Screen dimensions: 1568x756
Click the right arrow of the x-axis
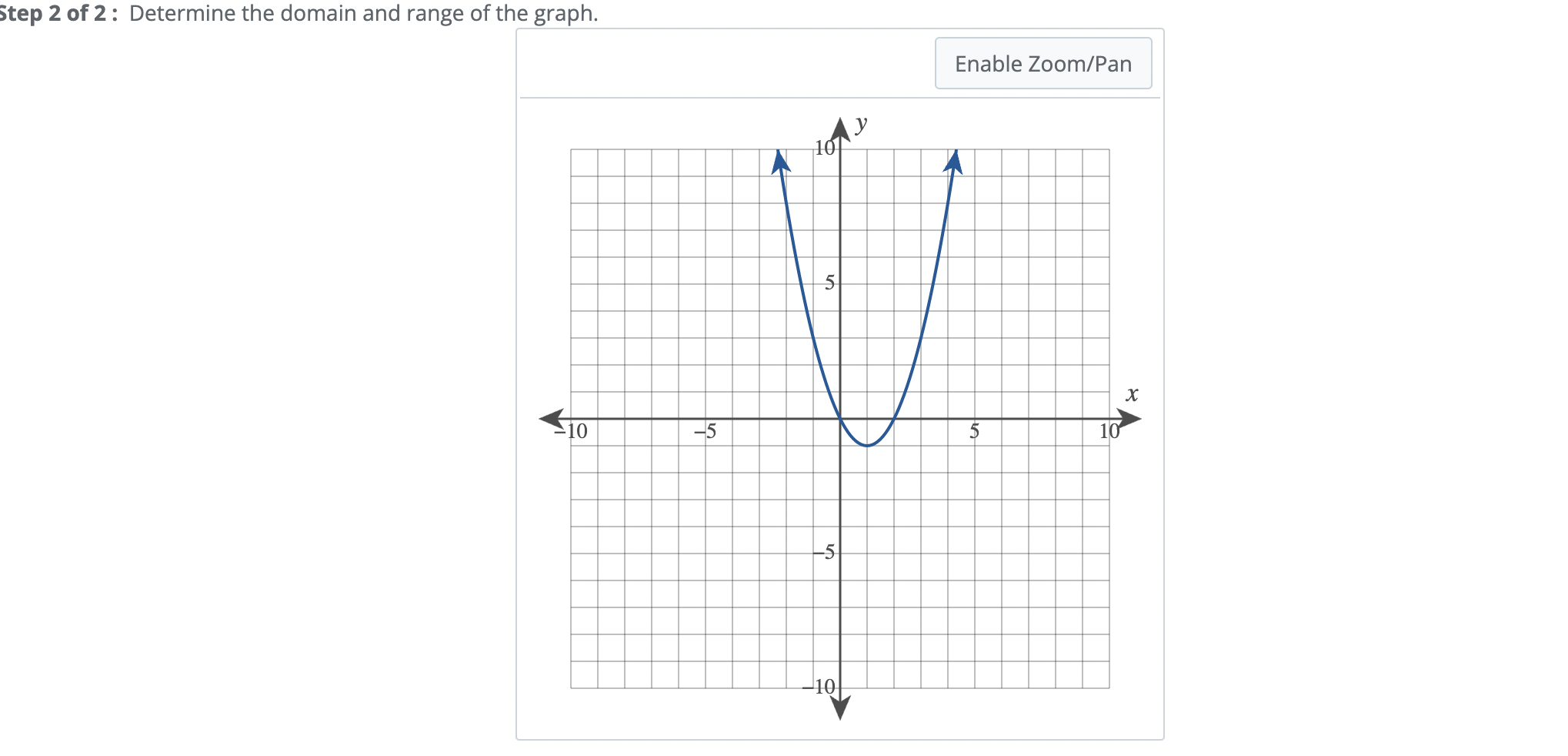click(1129, 416)
